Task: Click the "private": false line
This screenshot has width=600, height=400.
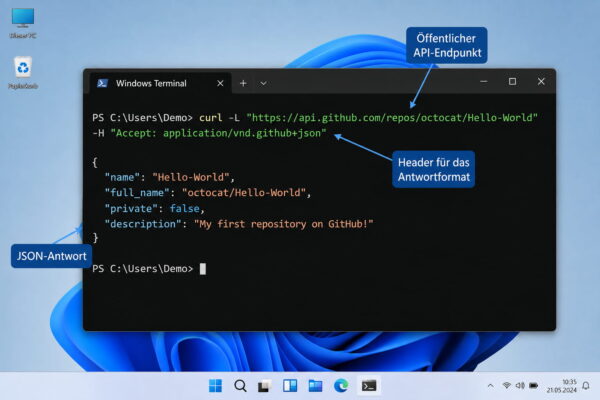Action: 155,209
